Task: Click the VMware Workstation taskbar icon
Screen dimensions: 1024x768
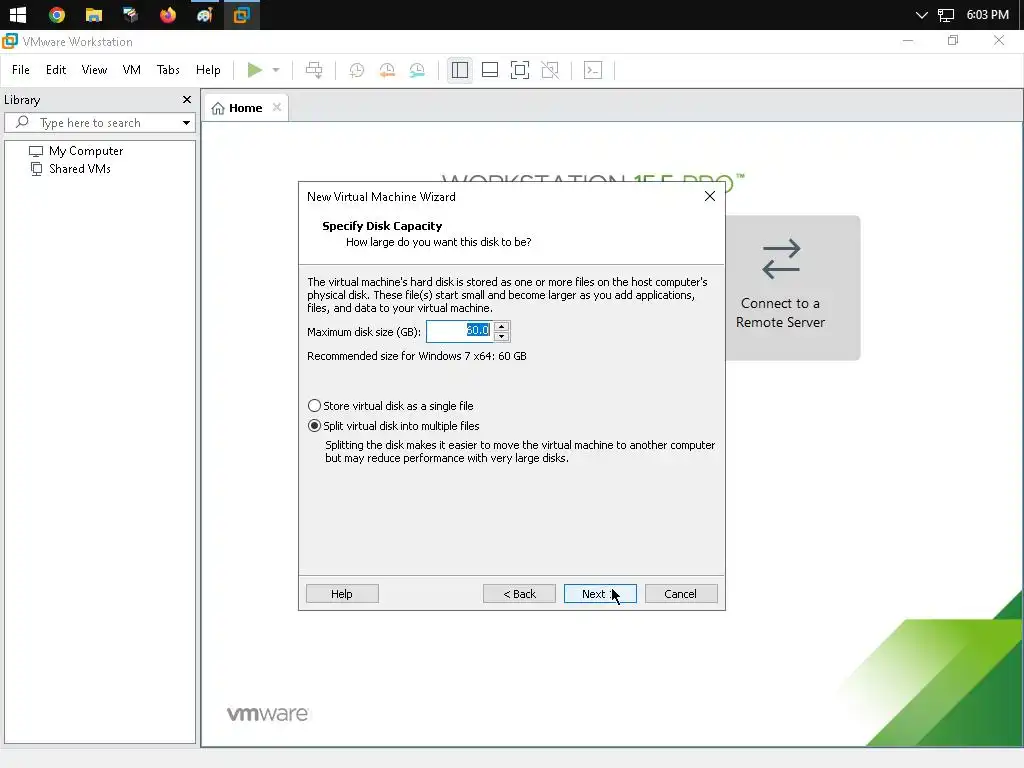Action: [242, 14]
